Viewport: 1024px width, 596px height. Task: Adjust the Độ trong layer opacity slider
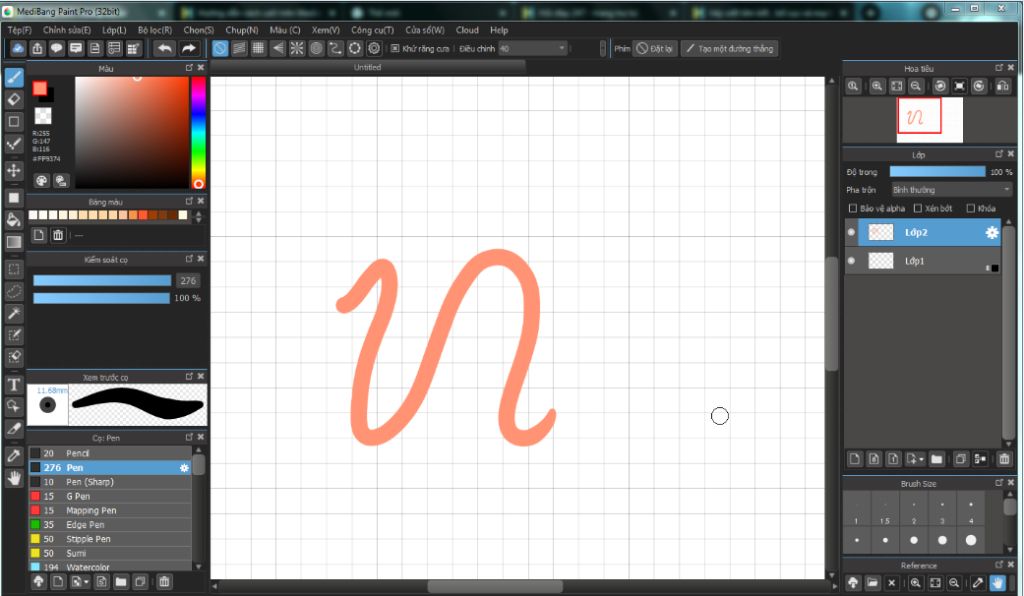(937, 172)
